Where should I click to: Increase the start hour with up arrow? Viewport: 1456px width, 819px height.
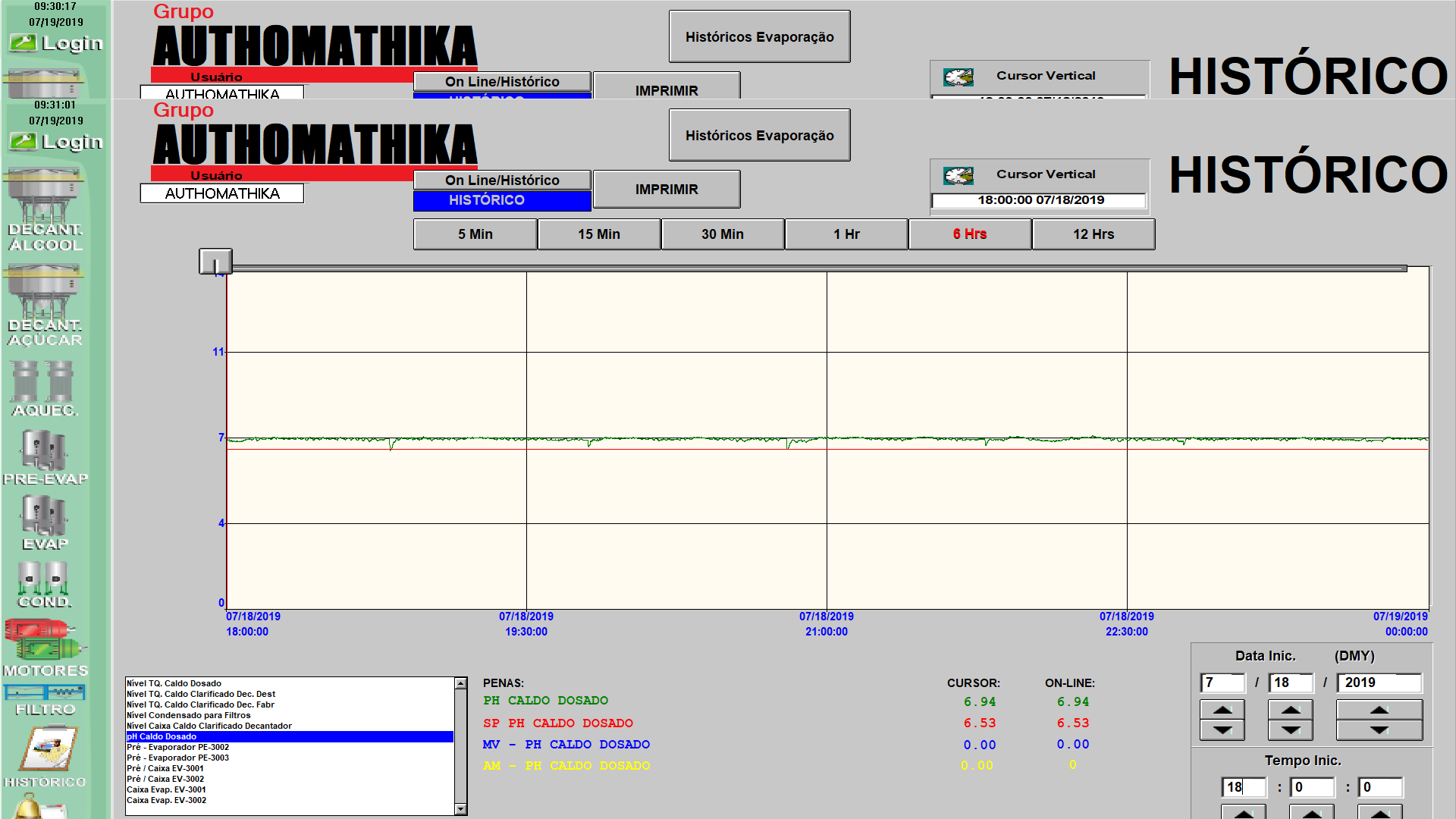pyautogui.click(x=1244, y=813)
